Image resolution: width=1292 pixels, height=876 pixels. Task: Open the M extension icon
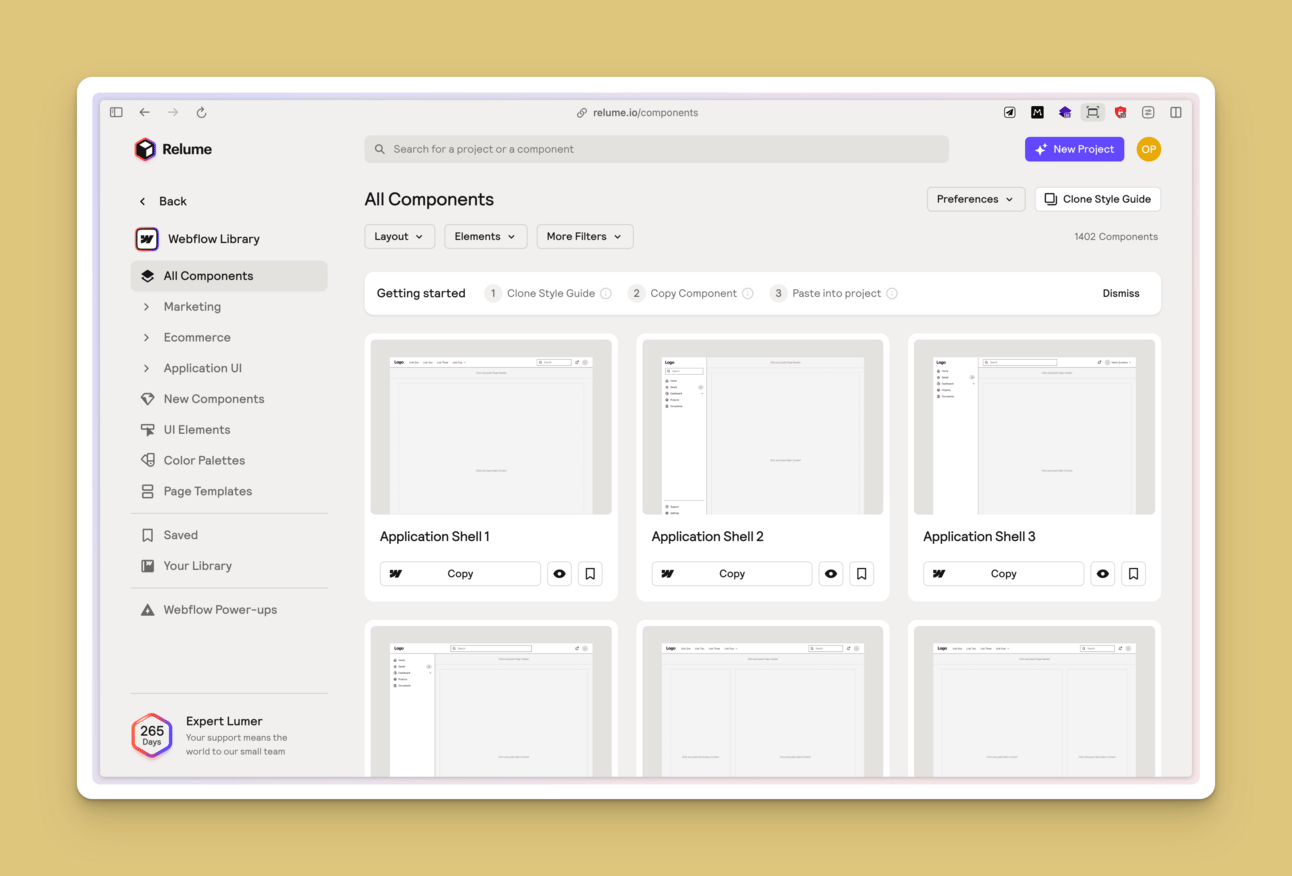point(1037,112)
